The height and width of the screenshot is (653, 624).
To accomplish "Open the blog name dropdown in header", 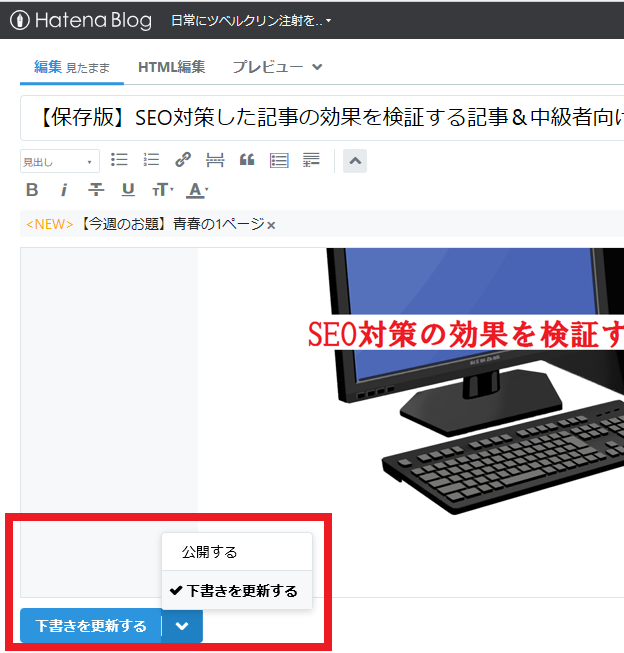I will (x=251, y=20).
